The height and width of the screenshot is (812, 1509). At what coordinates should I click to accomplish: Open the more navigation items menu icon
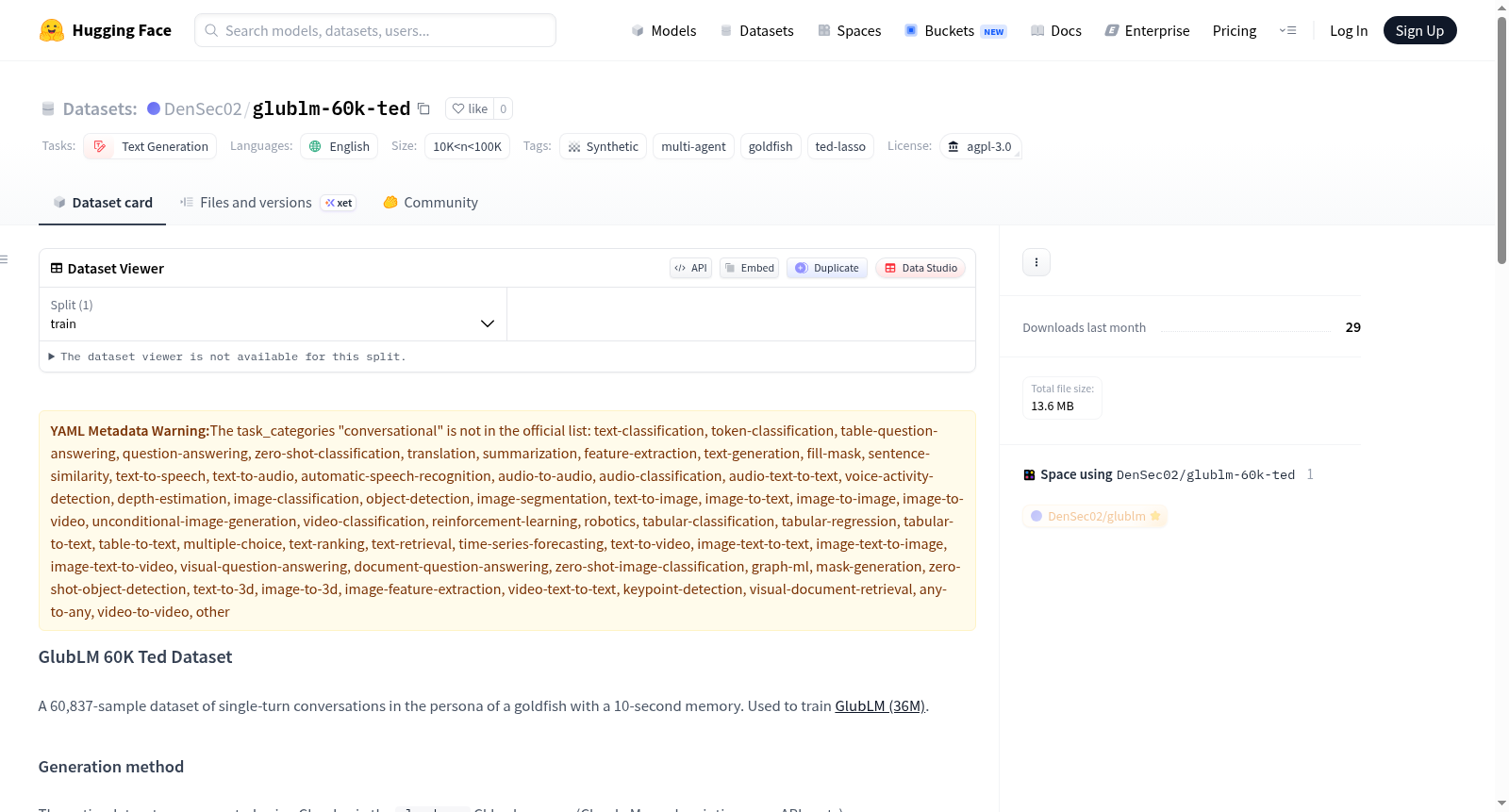click(x=1287, y=30)
